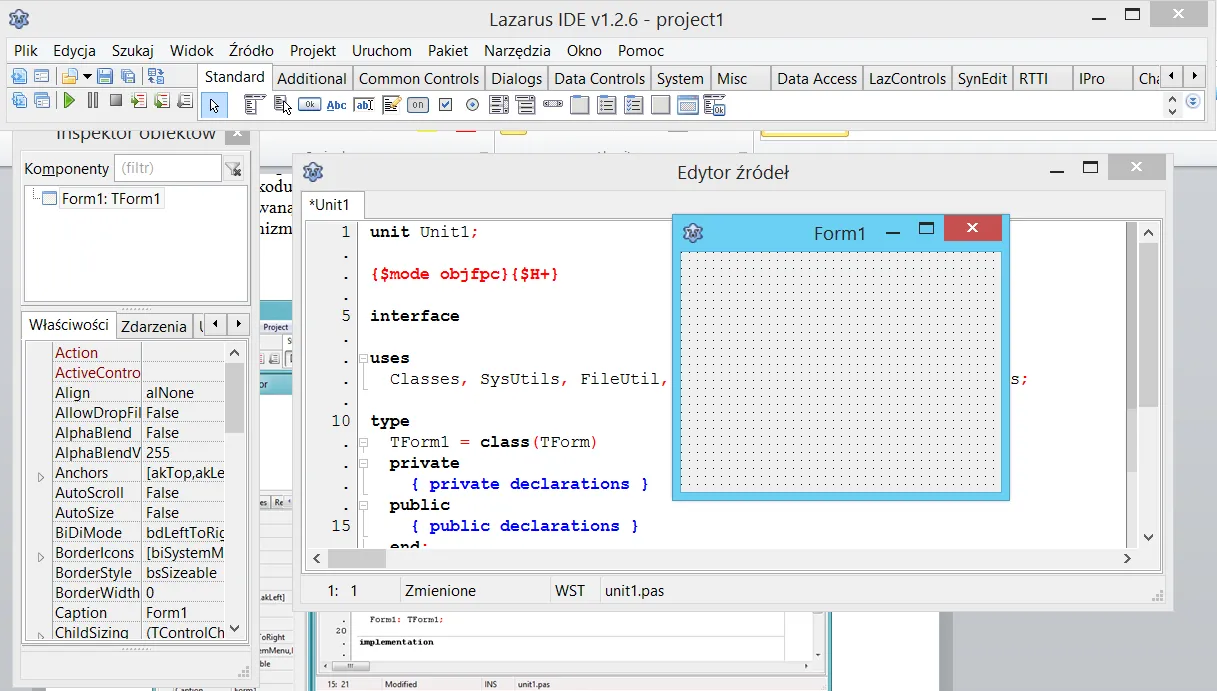
Task: Choose the TLabel 'Abc' component icon
Action: [x=337, y=104]
